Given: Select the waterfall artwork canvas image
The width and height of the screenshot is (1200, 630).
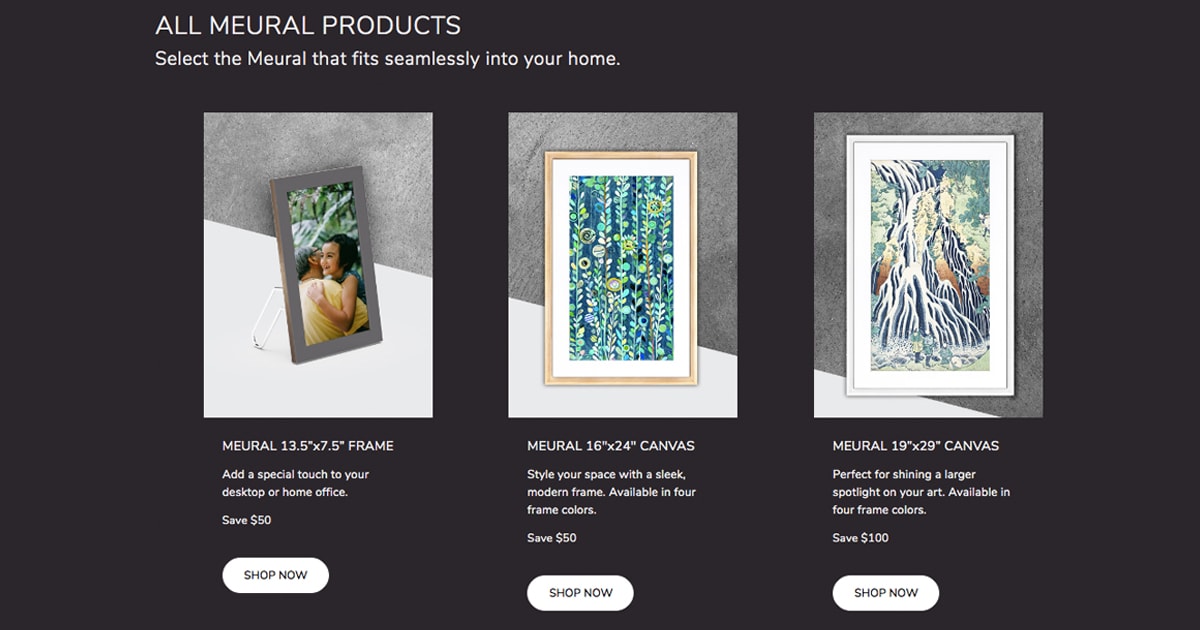Looking at the screenshot, I should click(930, 265).
